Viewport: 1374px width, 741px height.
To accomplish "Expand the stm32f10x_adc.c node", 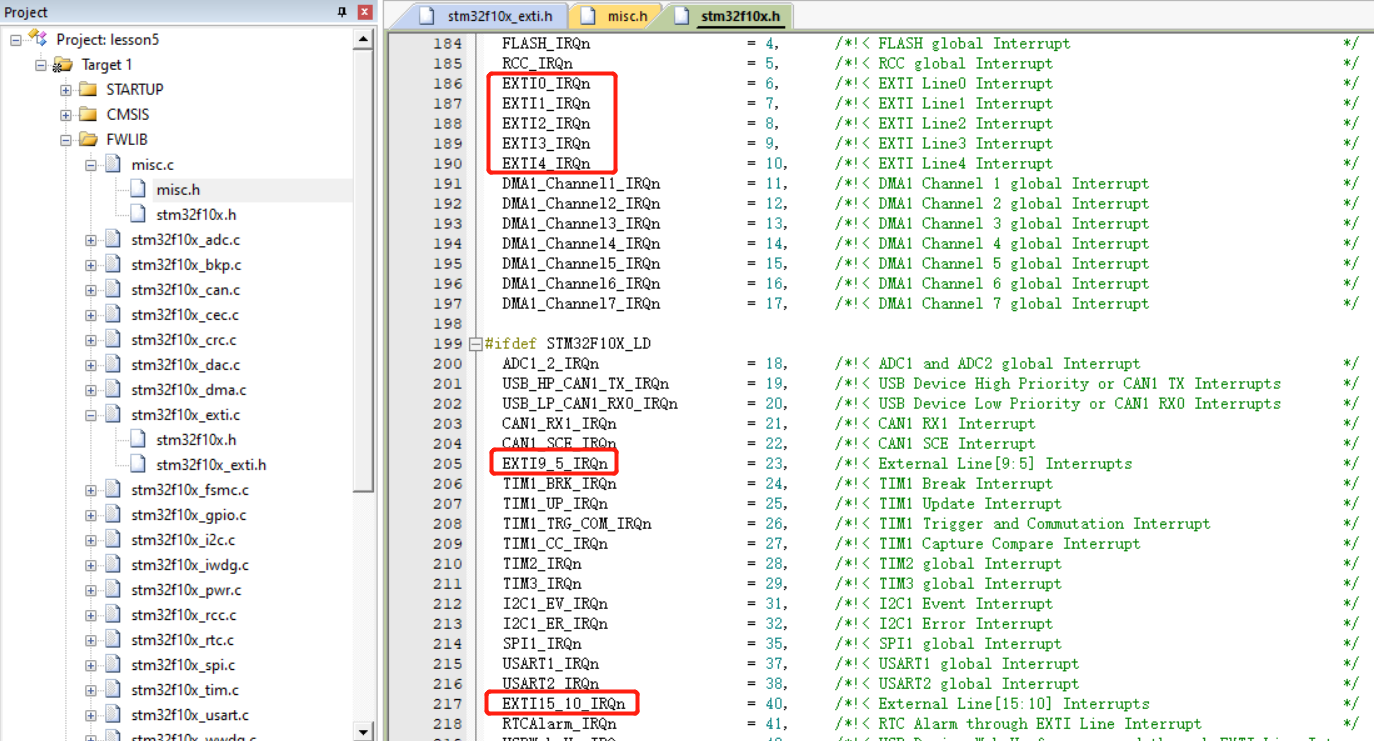I will (91, 240).
